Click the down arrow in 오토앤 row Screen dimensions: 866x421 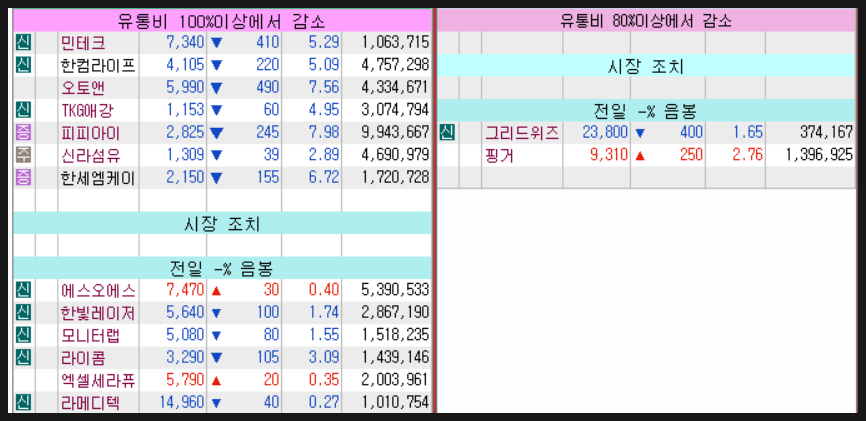[216, 88]
